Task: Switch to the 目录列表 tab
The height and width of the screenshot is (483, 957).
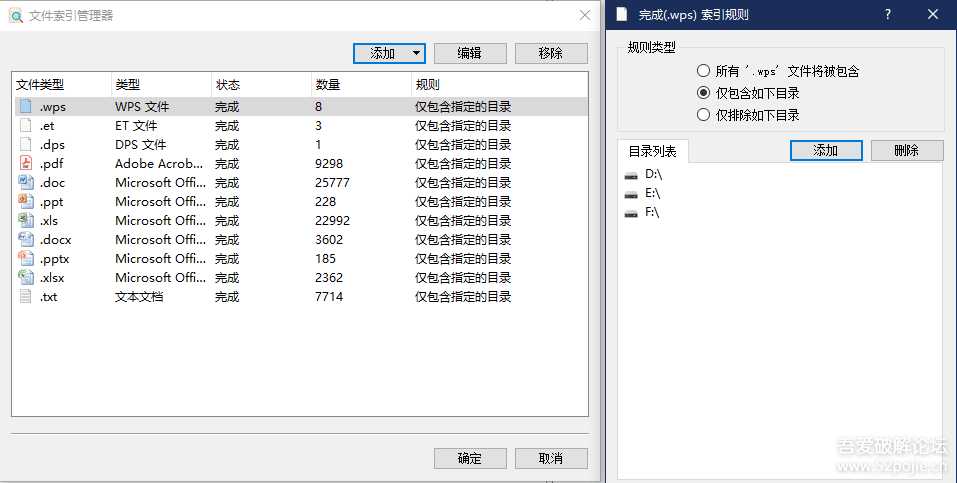Action: pyautogui.click(x=652, y=151)
